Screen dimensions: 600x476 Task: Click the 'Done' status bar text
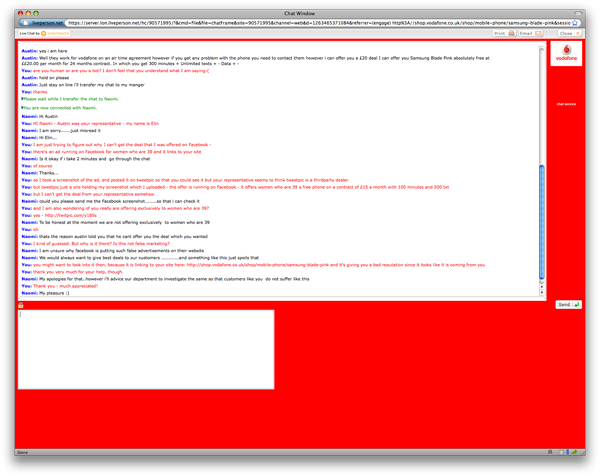click(x=23, y=452)
